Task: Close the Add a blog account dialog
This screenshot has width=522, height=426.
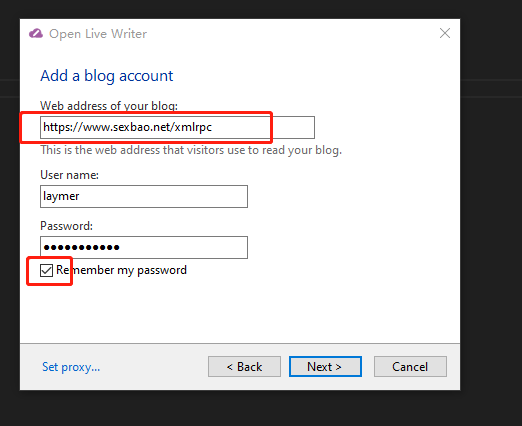Action: point(445,33)
